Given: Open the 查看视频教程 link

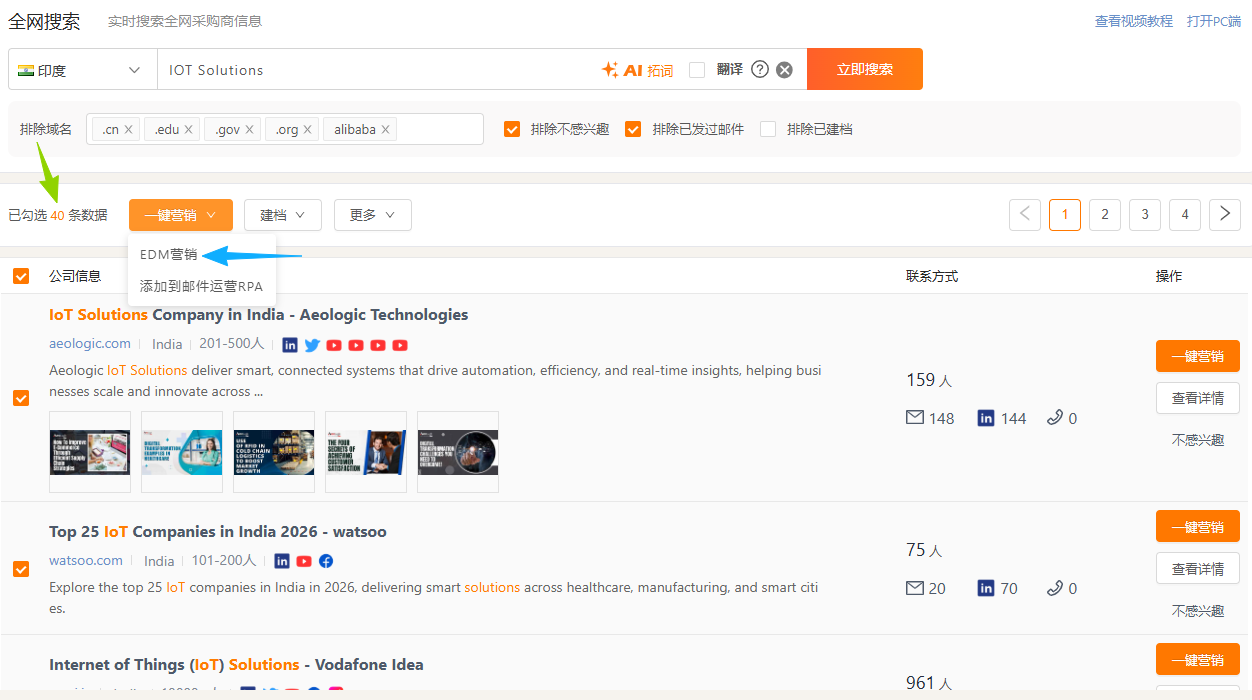Looking at the screenshot, I should pos(1134,21).
